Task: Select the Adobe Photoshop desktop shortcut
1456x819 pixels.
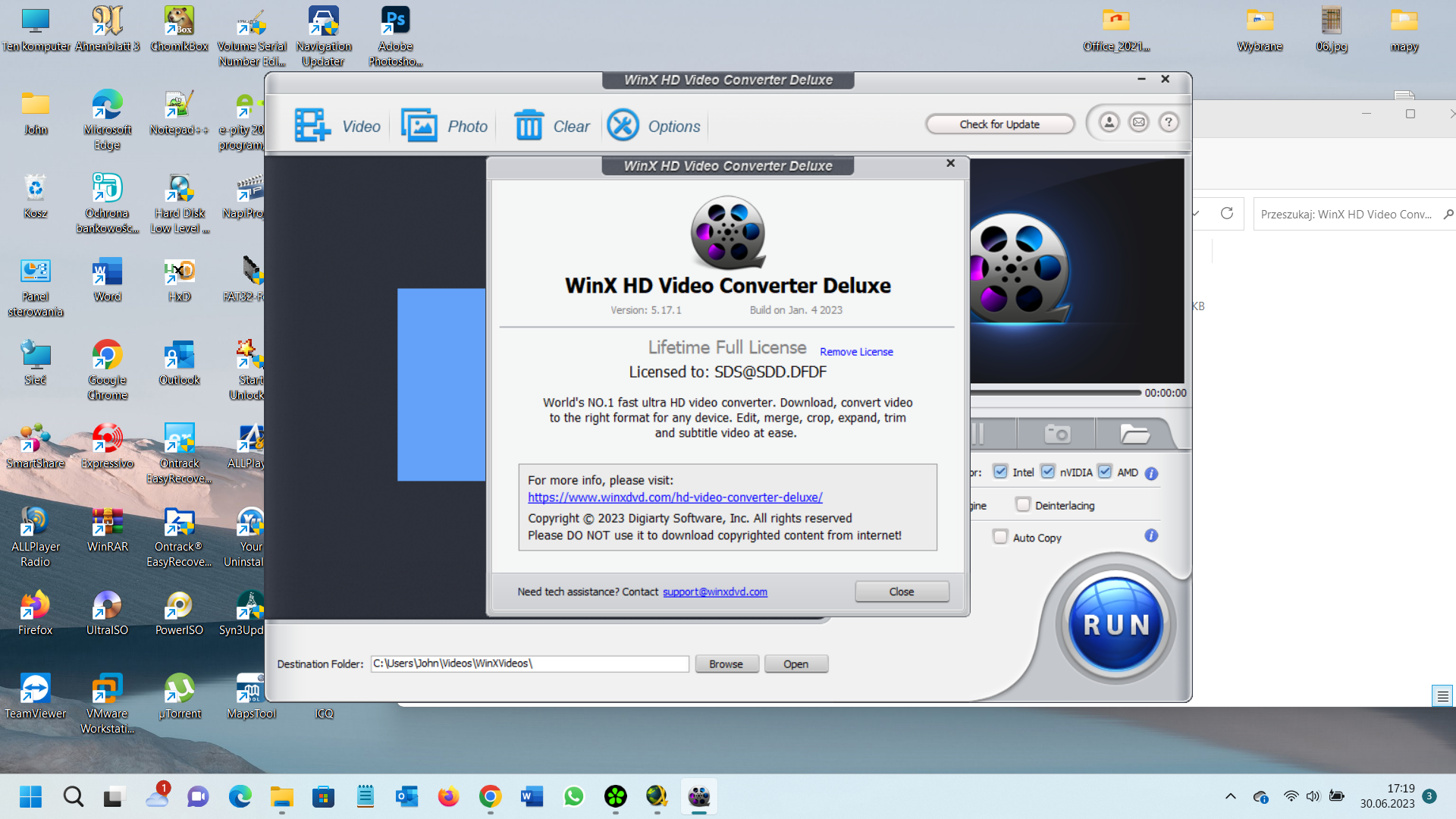Action: [x=395, y=36]
